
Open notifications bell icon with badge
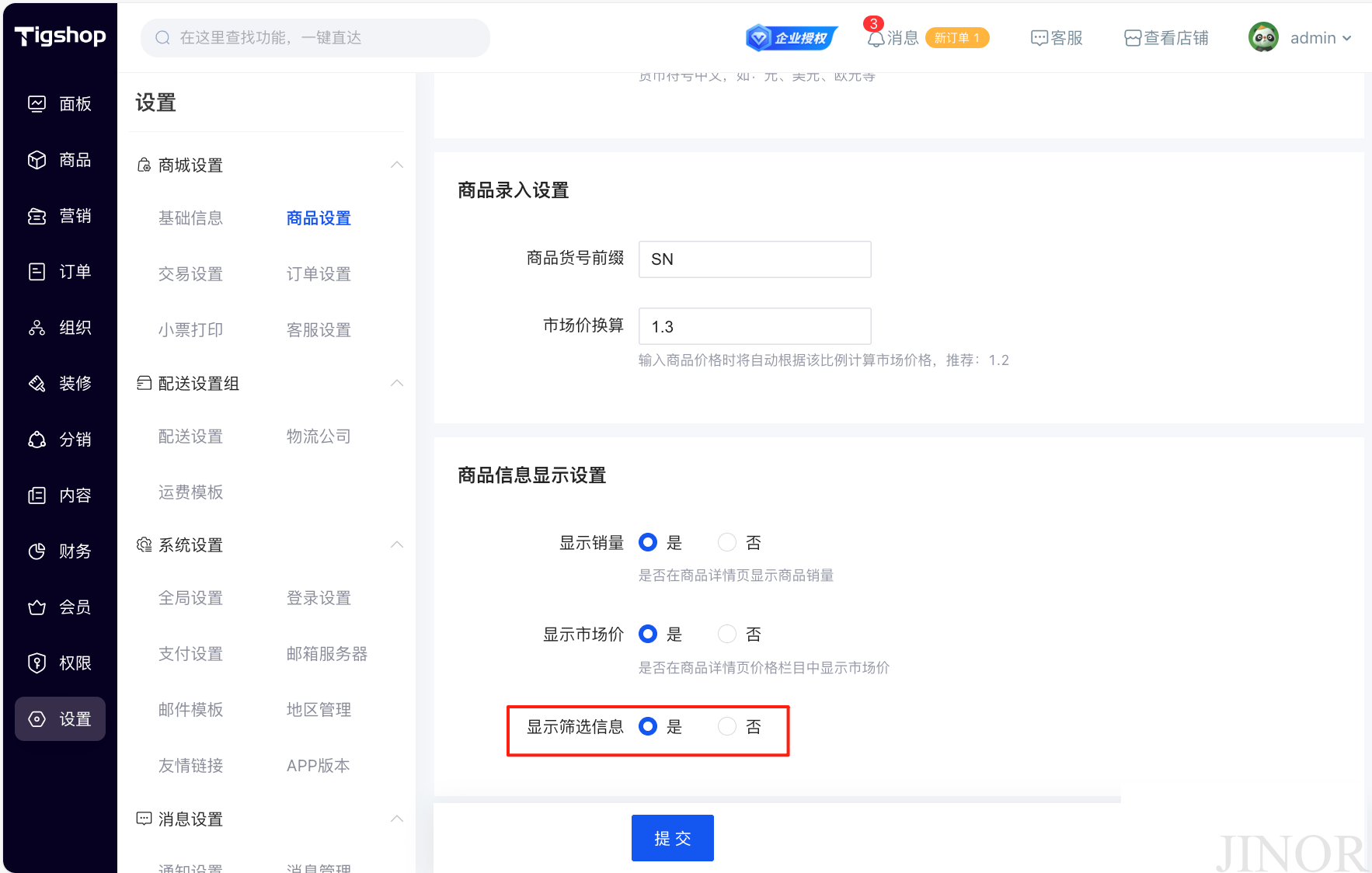pyautogui.click(x=876, y=38)
